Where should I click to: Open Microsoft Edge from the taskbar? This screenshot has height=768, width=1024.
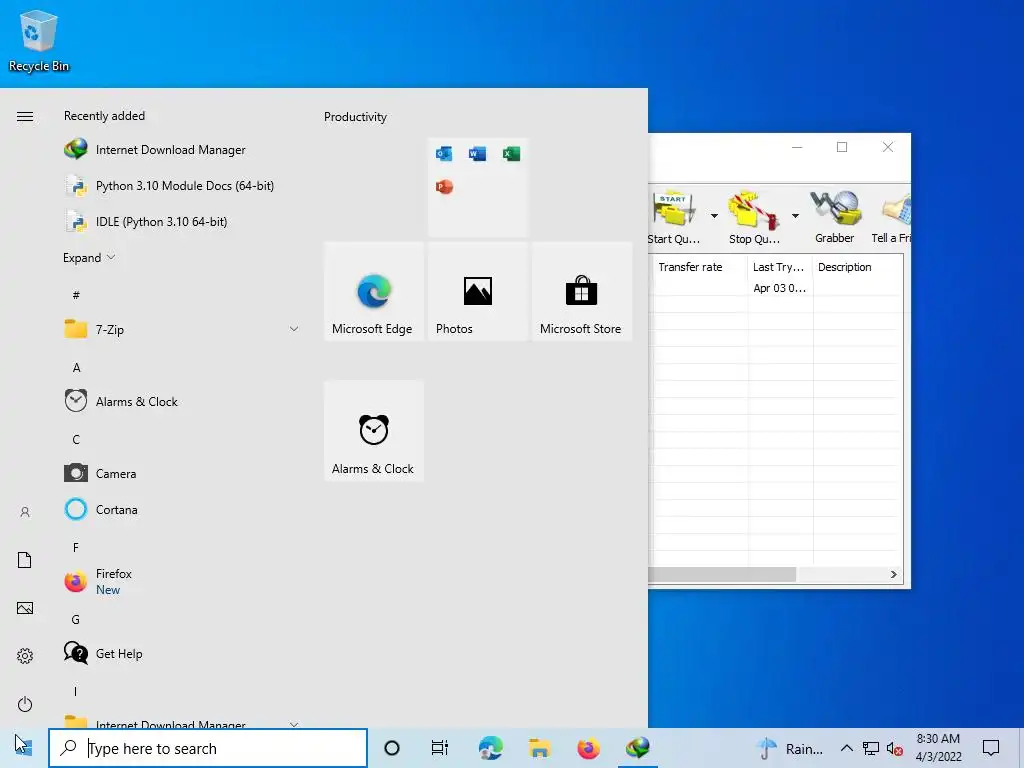coord(490,748)
